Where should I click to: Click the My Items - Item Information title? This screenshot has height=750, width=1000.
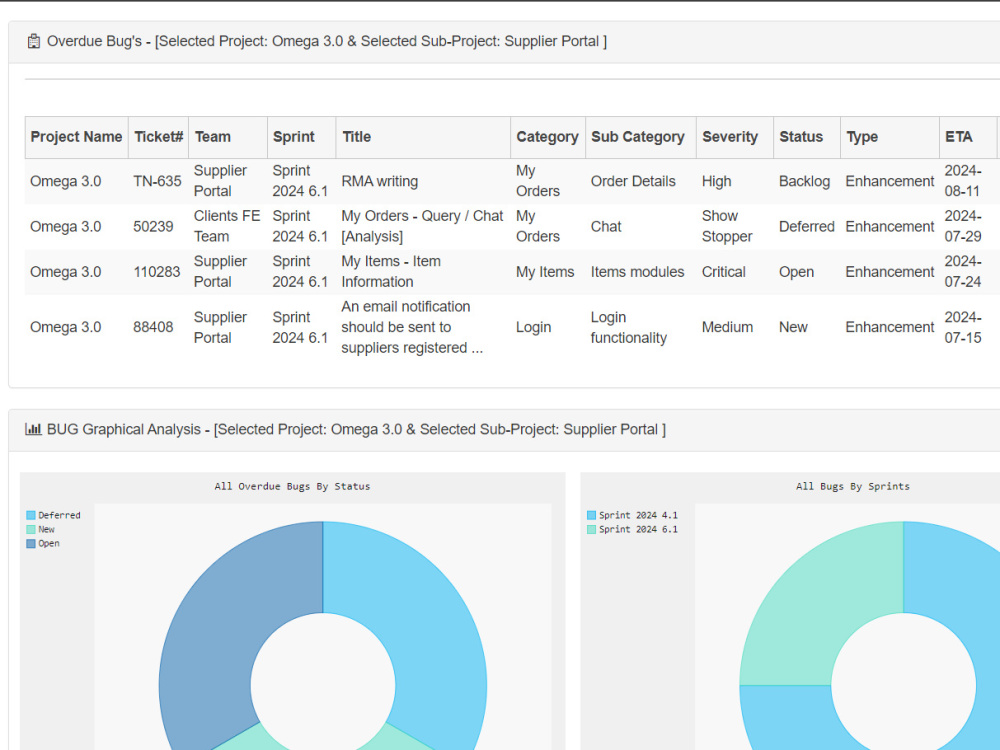click(x=391, y=272)
